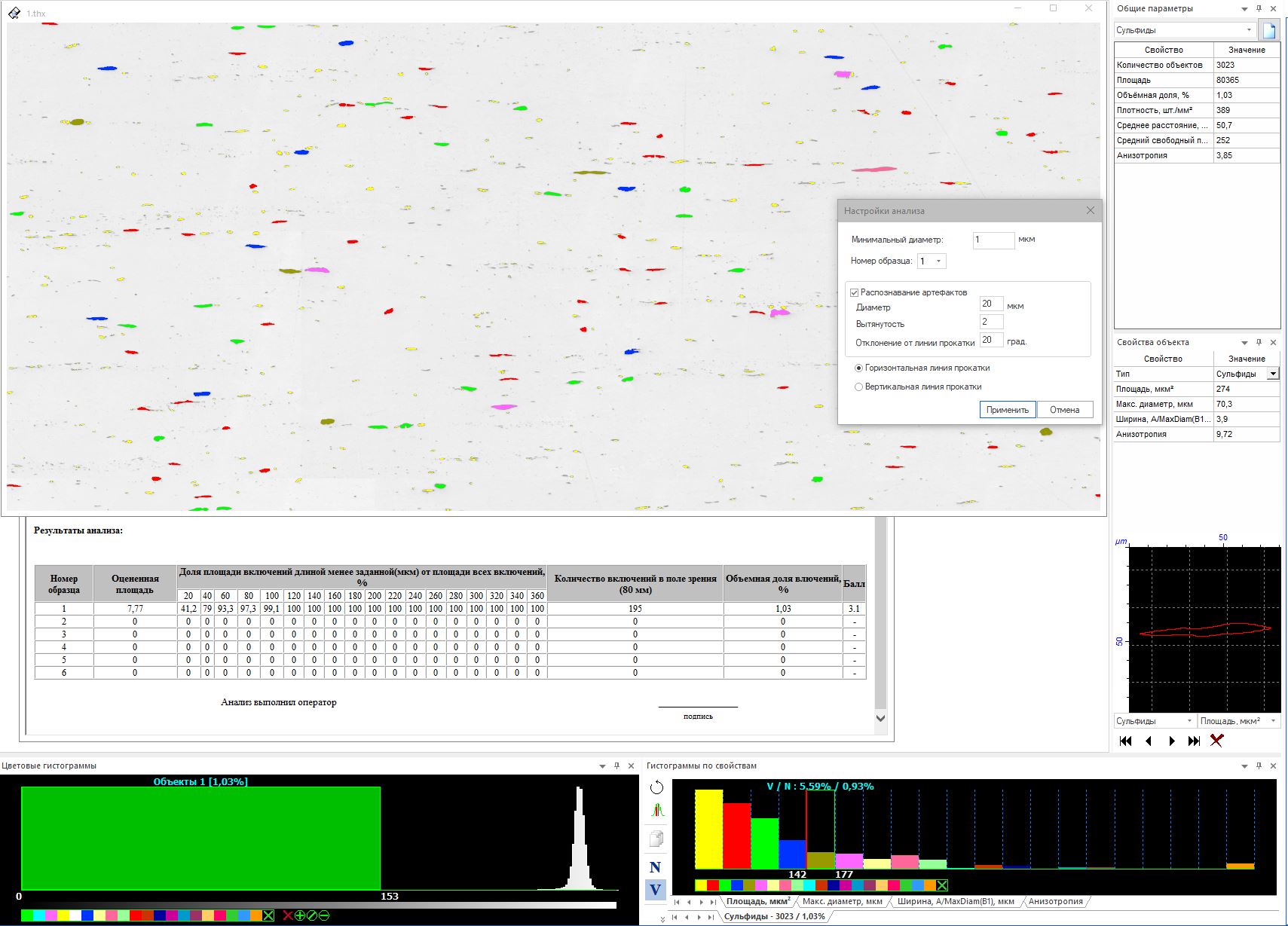Go to next object in object viewer
The width and height of the screenshot is (1288, 926).
click(x=1171, y=741)
